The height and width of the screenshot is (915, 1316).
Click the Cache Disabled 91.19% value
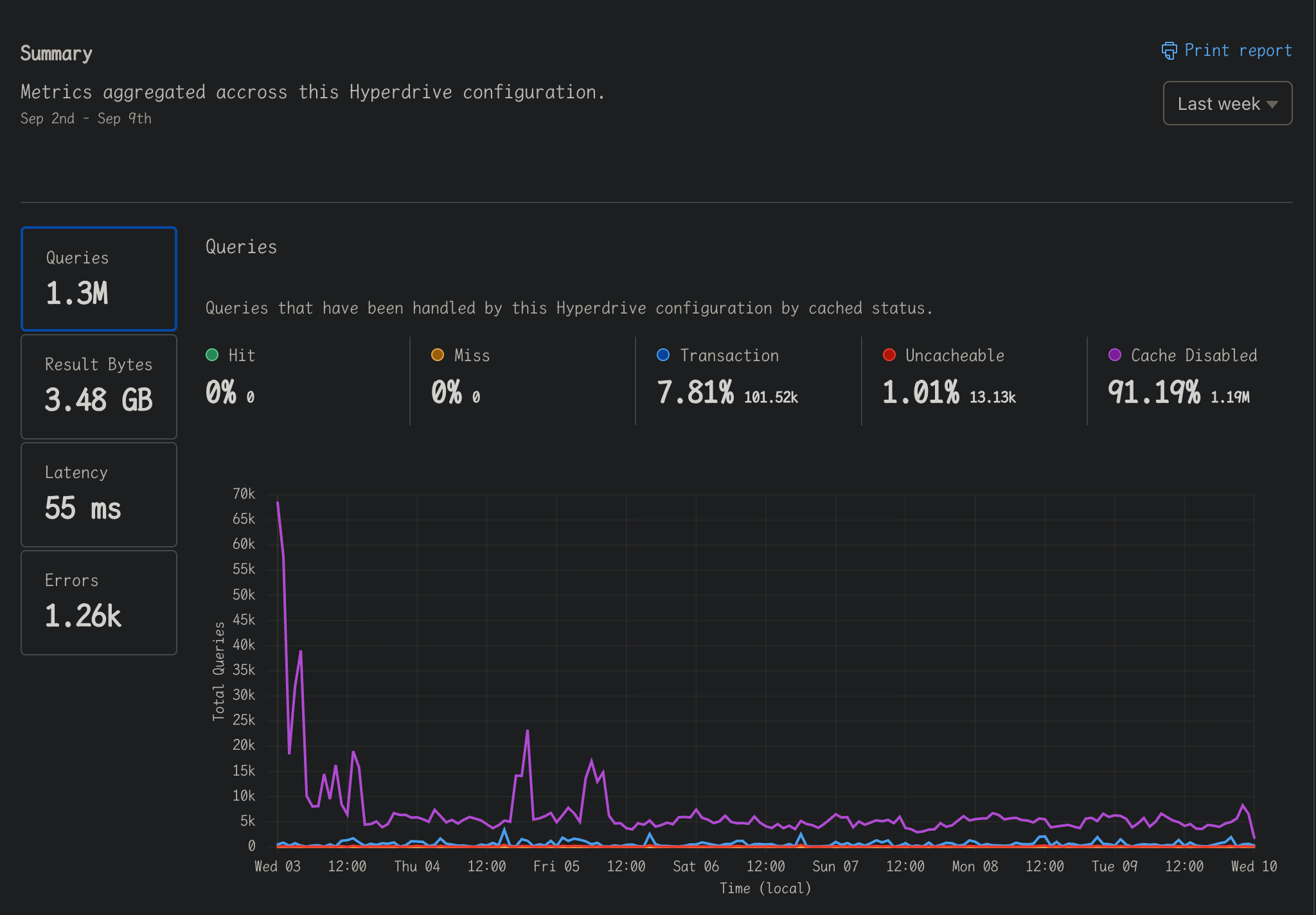click(x=1154, y=392)
